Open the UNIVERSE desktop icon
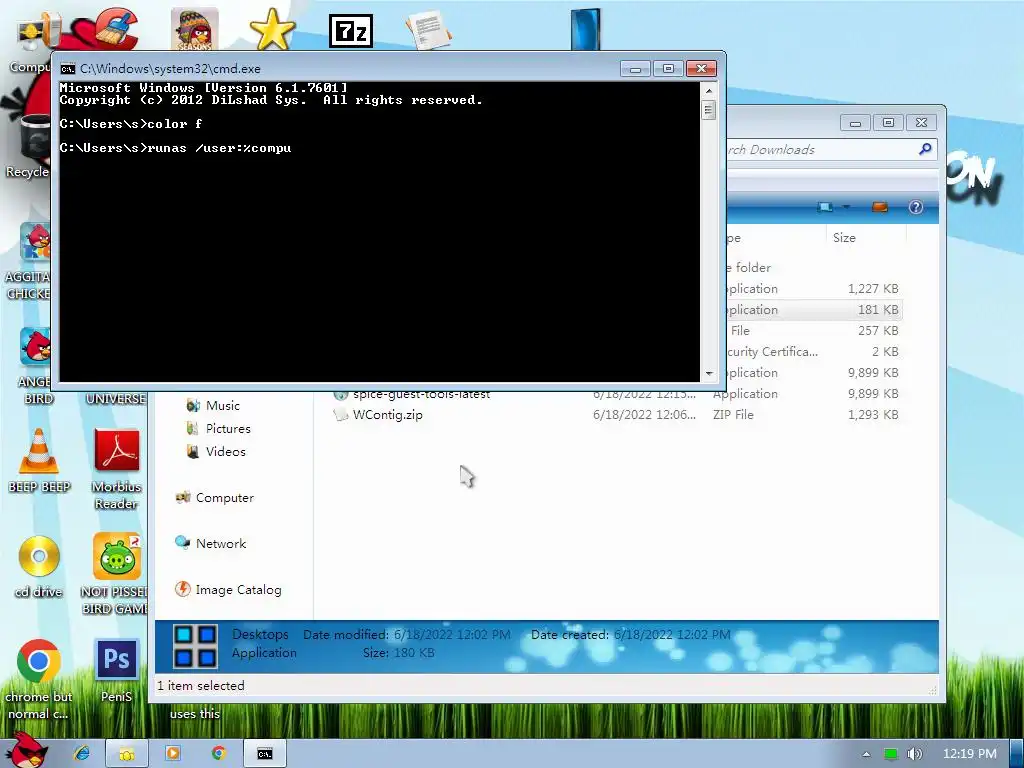Viewport: 1024px width, 768px height. [x=116, y=398]
